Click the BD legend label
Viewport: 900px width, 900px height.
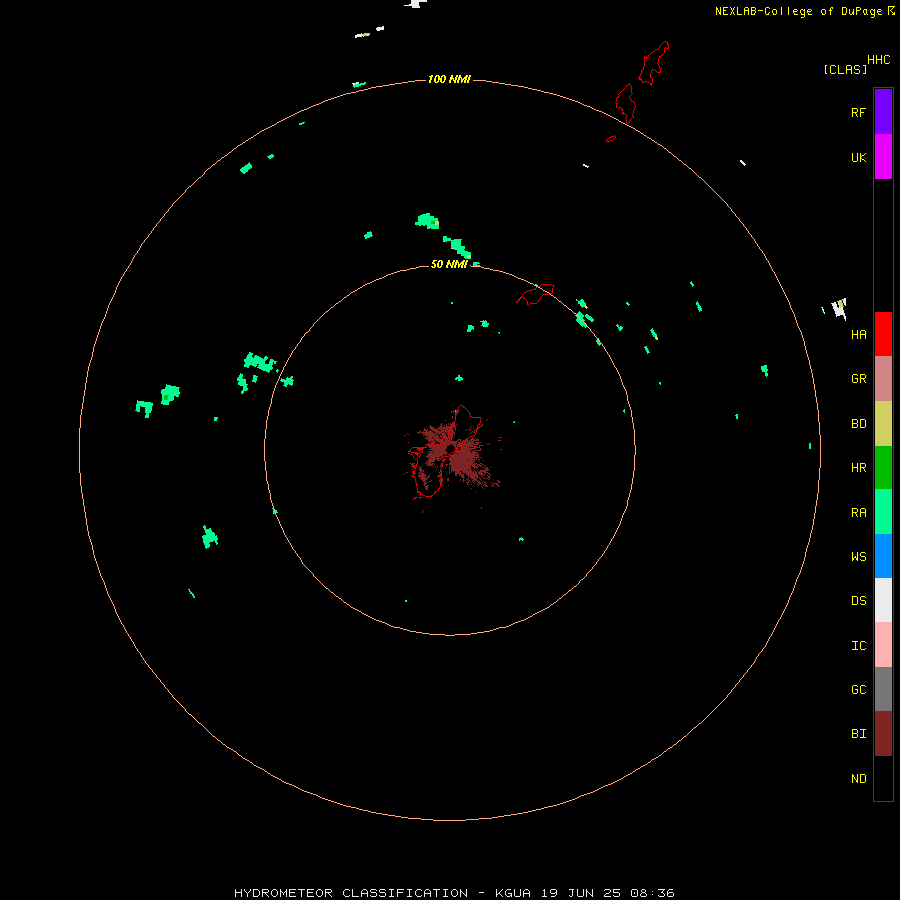(858, 423)
